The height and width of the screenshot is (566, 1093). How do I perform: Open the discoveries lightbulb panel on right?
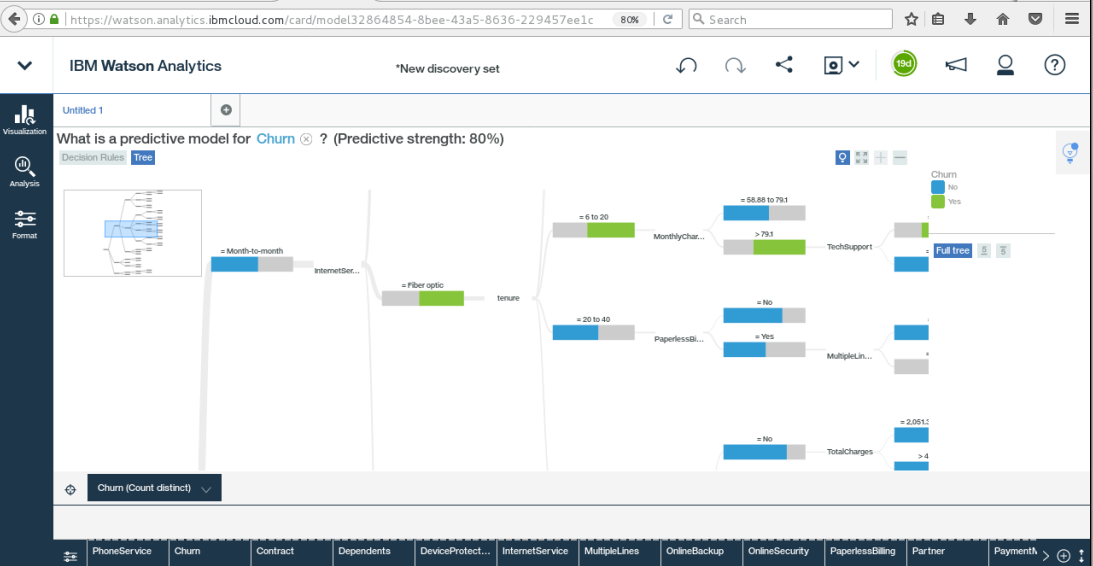tap(1071, 153)
